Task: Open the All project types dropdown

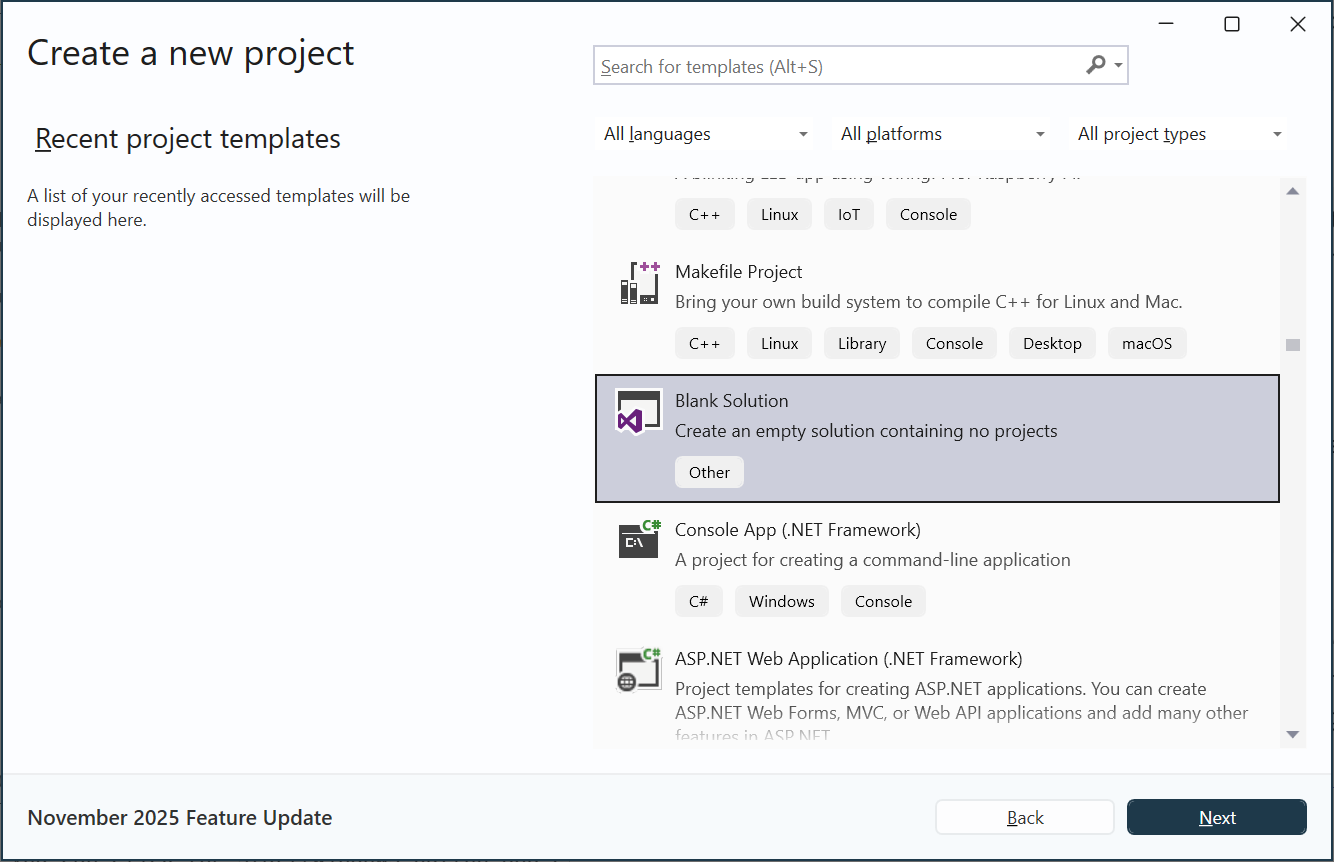Action: [1180, 134]
